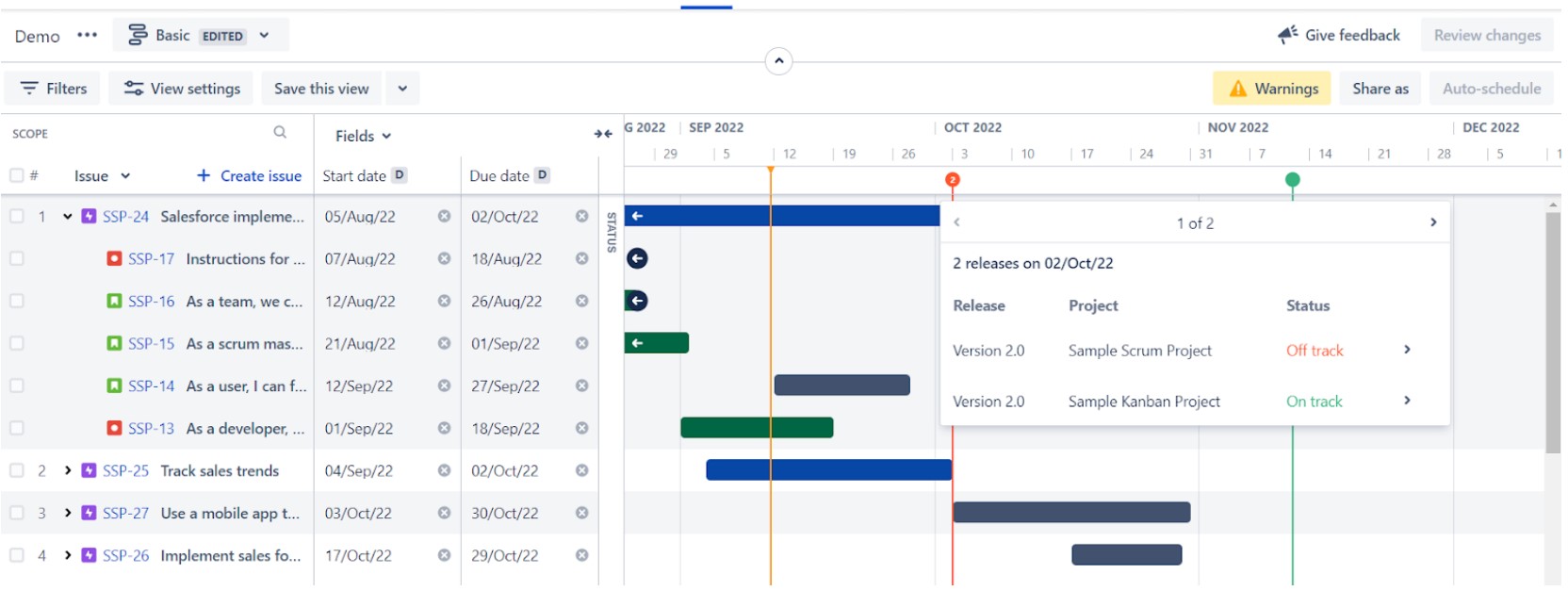Click the Review changes button

point(1487,35)
